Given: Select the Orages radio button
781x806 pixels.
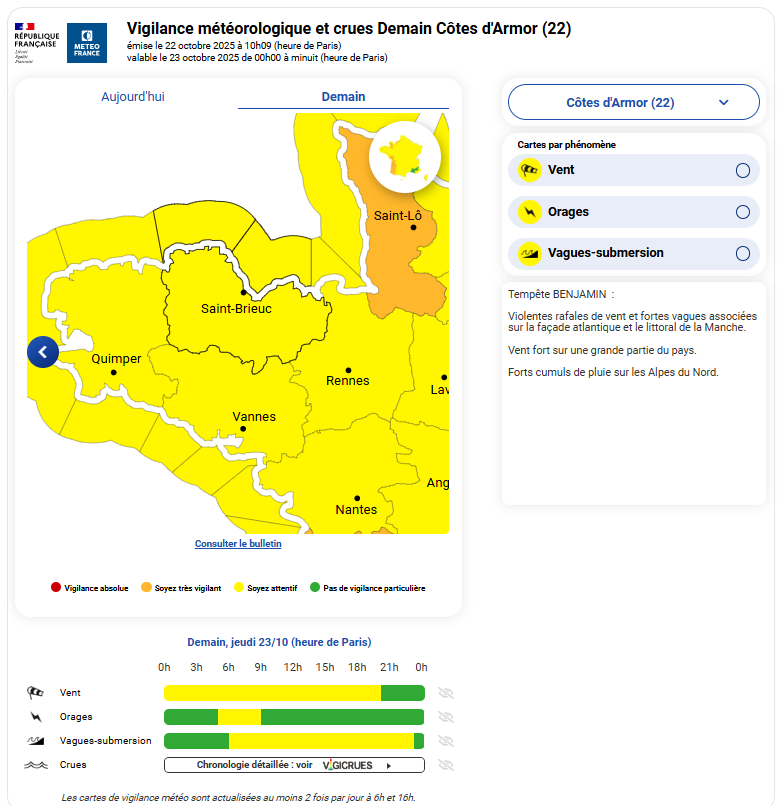Looking at the screenshot, I should pos(742,212).
